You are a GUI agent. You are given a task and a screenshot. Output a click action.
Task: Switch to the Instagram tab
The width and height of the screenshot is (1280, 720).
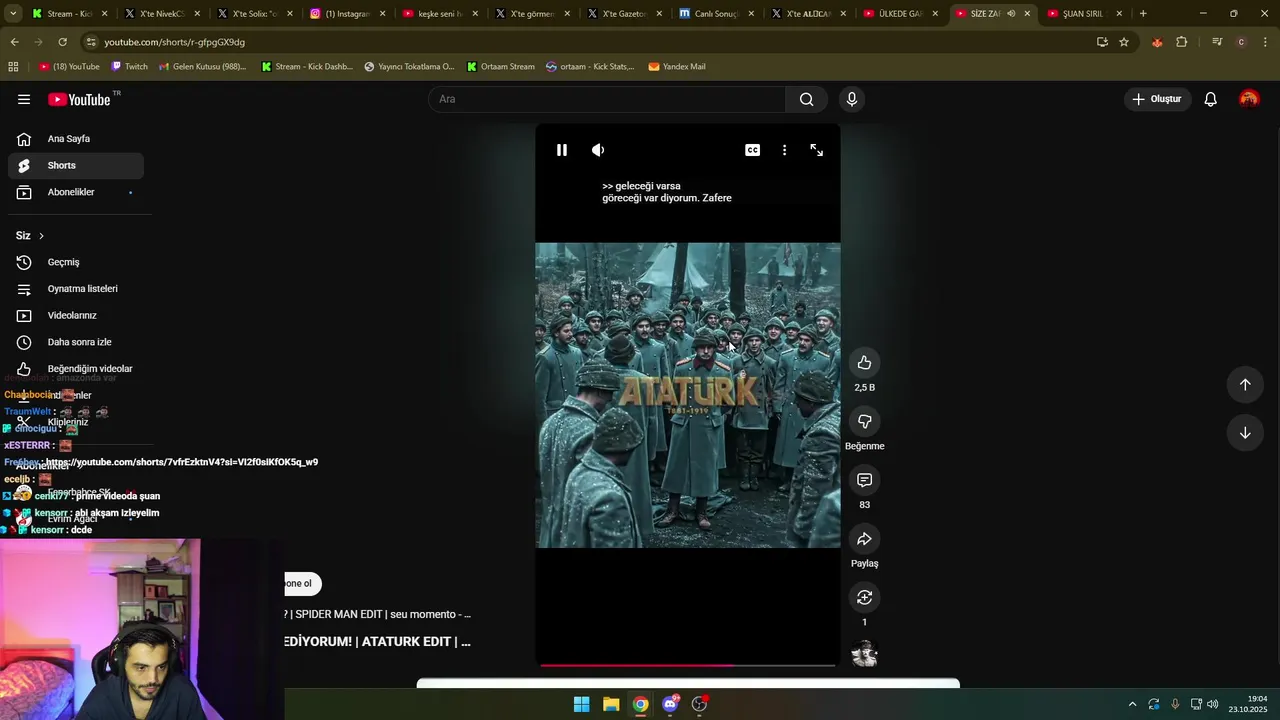[x=347, y=14]
